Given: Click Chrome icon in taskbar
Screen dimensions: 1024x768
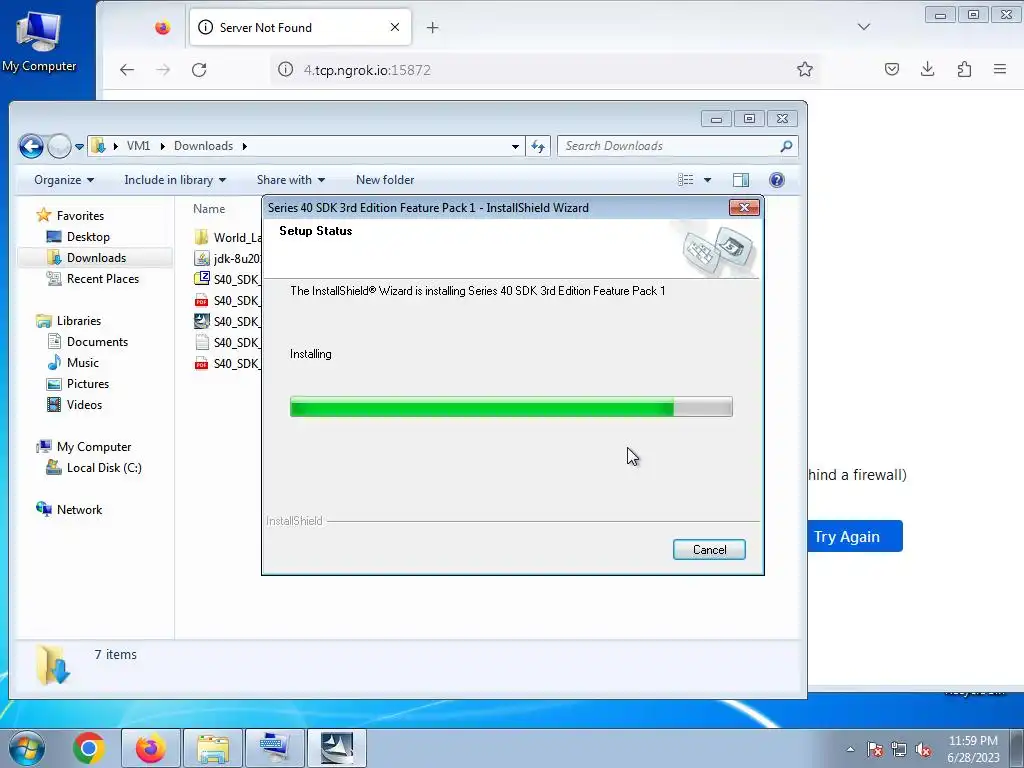Looking at the screenshot, I should click(89, 748).
